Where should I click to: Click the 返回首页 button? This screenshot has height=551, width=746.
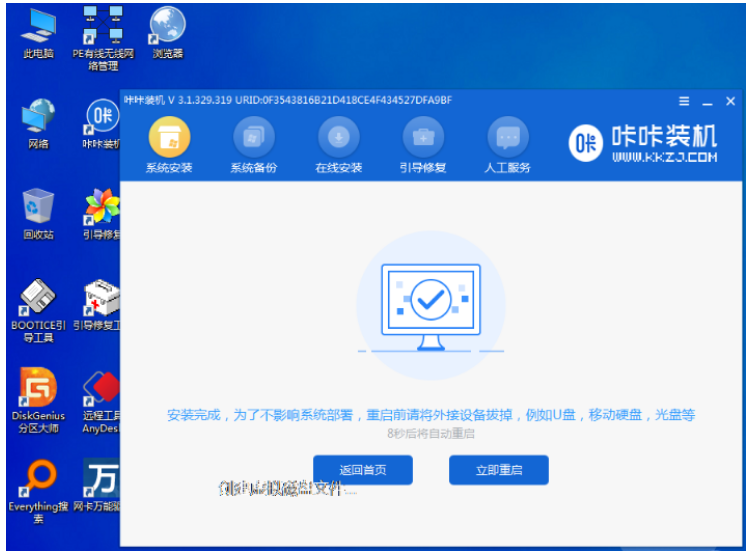(362, 469)
